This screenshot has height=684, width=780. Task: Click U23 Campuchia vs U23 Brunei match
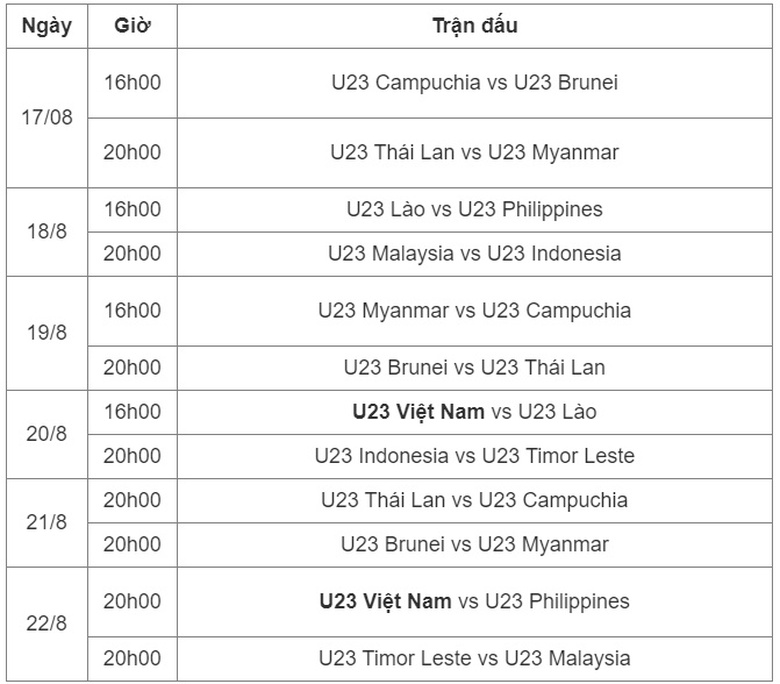click(x=474, y=82)
